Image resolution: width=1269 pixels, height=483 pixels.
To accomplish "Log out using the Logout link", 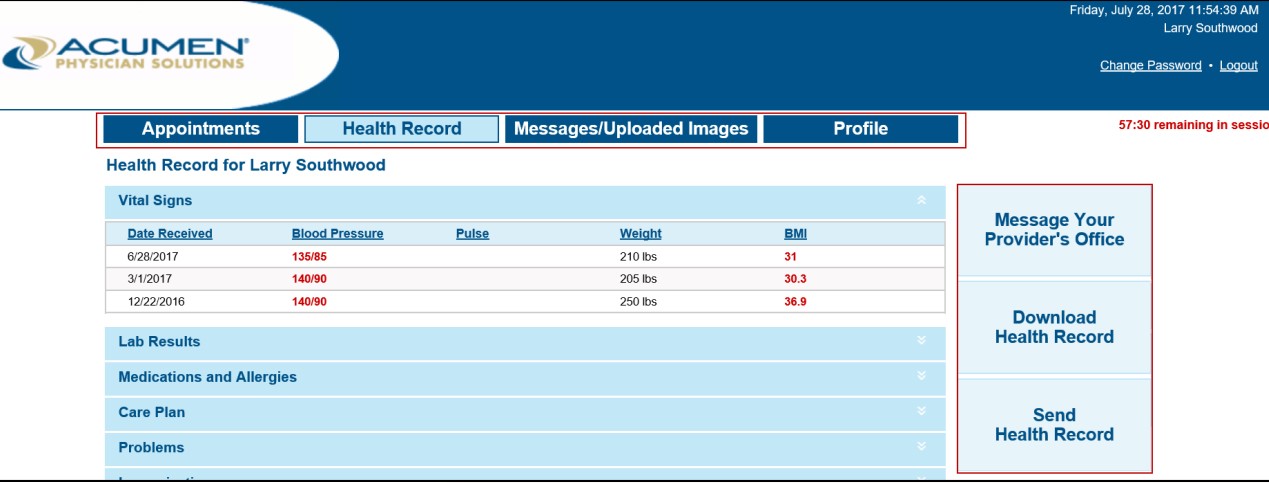I will tap(1238, 66).
